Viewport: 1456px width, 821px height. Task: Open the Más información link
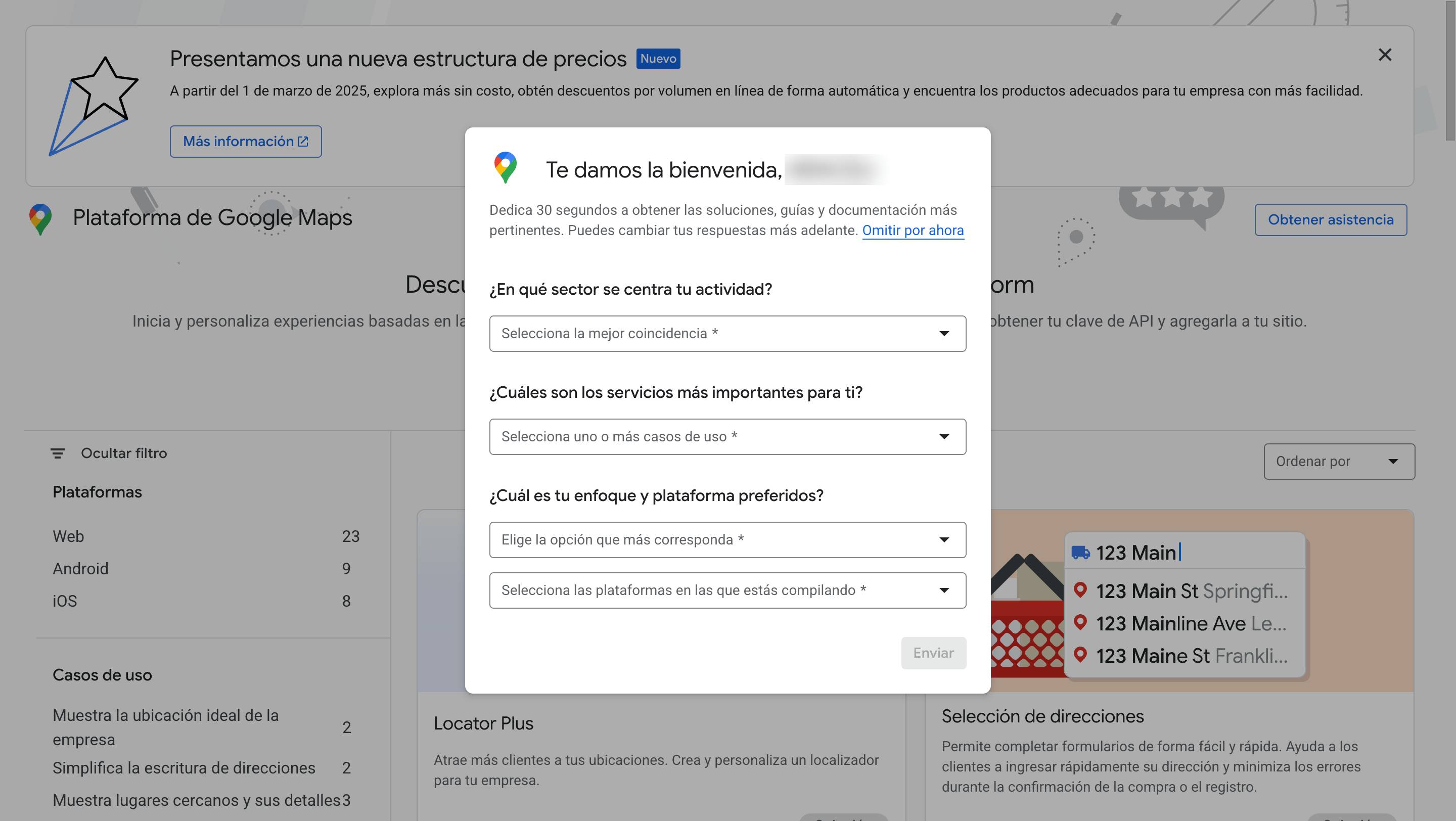(x=246, y=141)
